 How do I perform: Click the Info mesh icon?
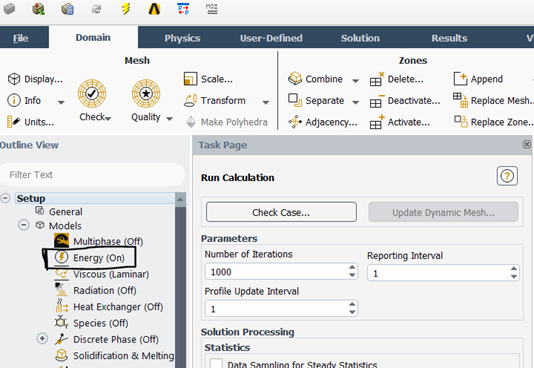(x=14, y=100)
